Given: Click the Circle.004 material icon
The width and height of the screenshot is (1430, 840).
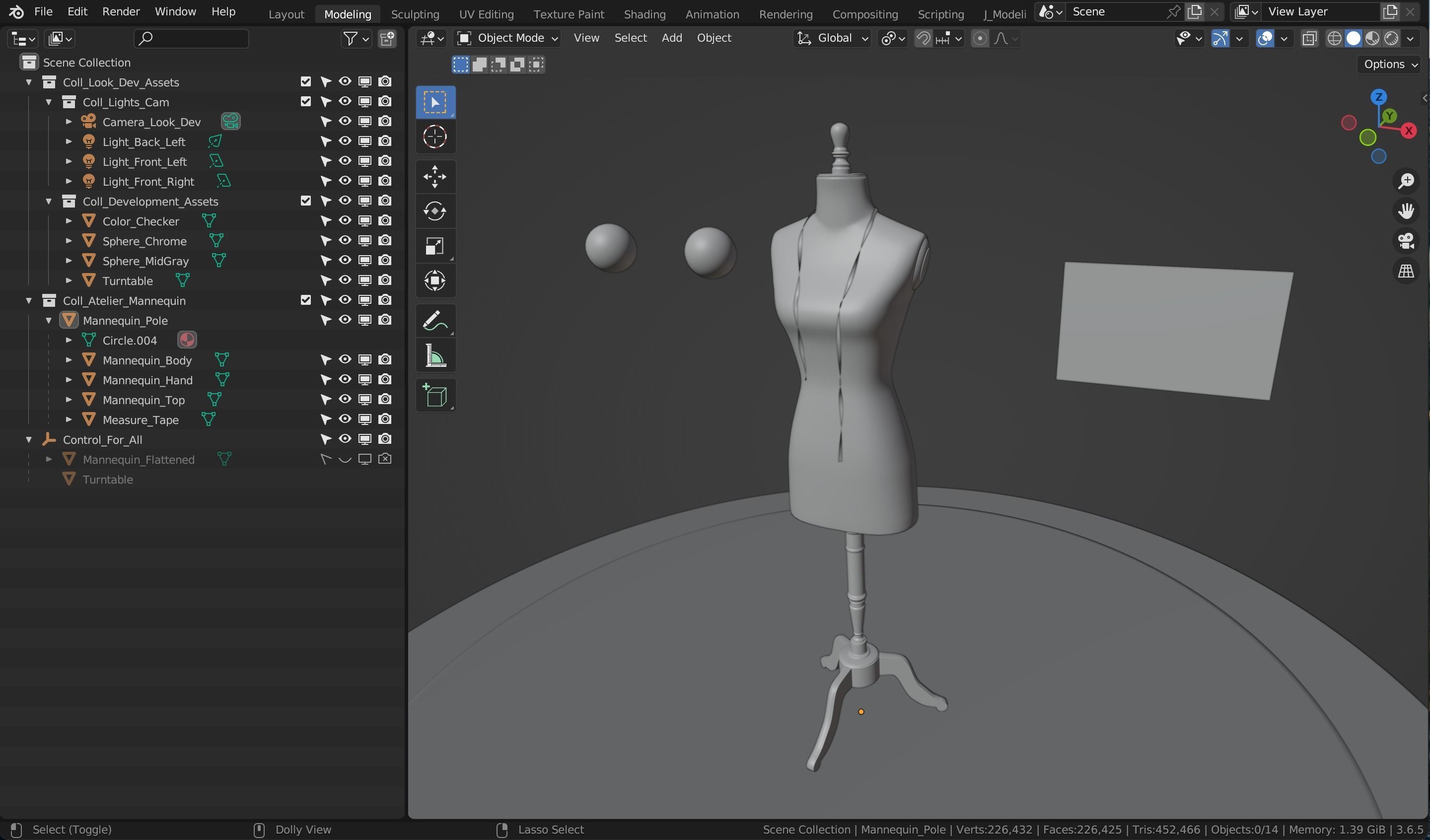Looking at the screenshot, I should pos(187,340).
